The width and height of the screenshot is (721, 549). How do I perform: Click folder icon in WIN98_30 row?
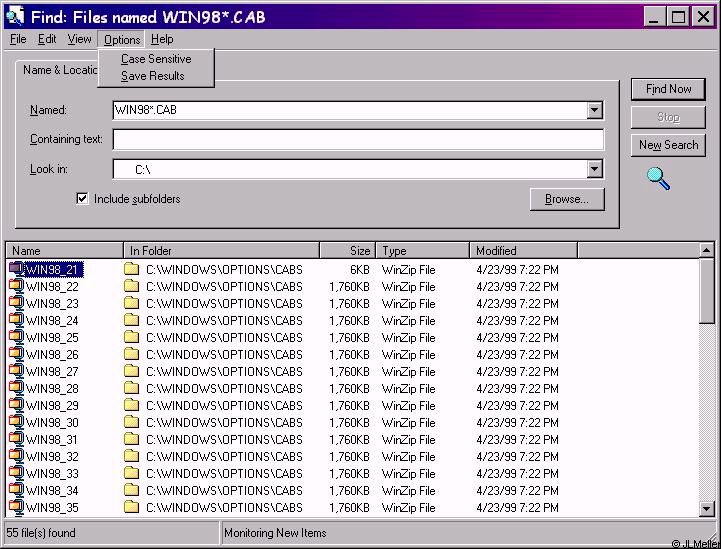pos(132,422)
